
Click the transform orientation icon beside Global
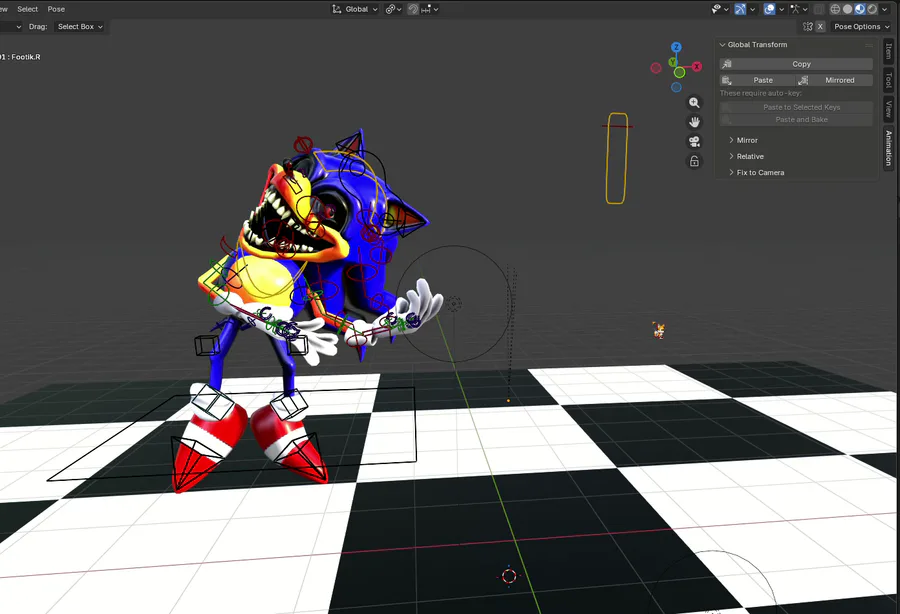coord(337,9)
